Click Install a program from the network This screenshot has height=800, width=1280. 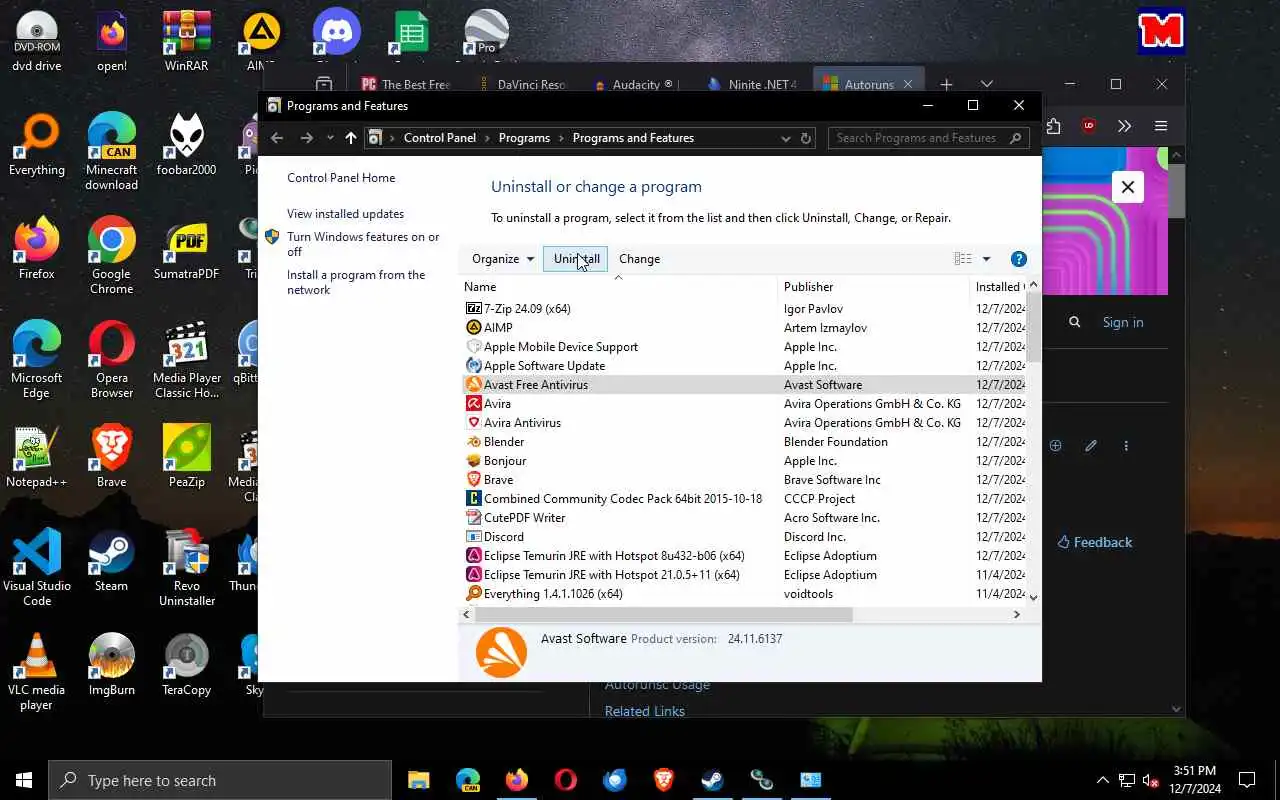(x=356, y=282)
